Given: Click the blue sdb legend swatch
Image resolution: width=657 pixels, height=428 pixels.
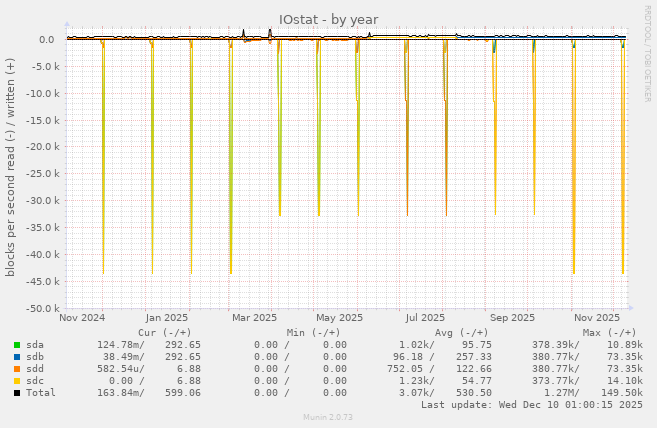Looking at the screenshot, I should pos(17,356).
